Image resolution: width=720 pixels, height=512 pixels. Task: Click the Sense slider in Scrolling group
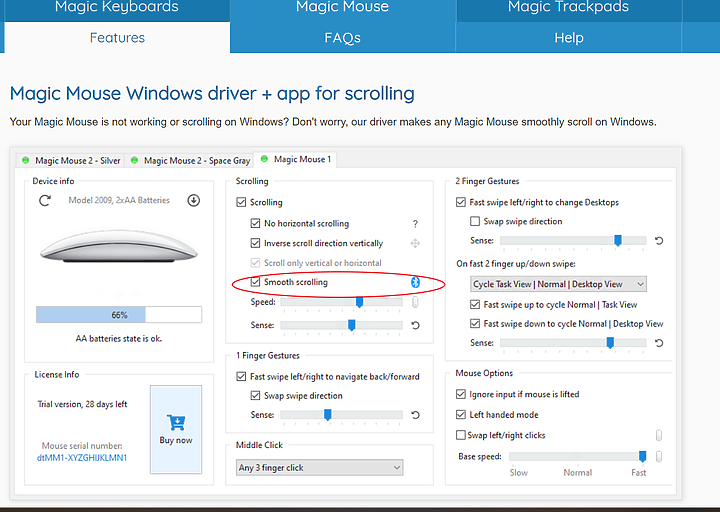342,325
